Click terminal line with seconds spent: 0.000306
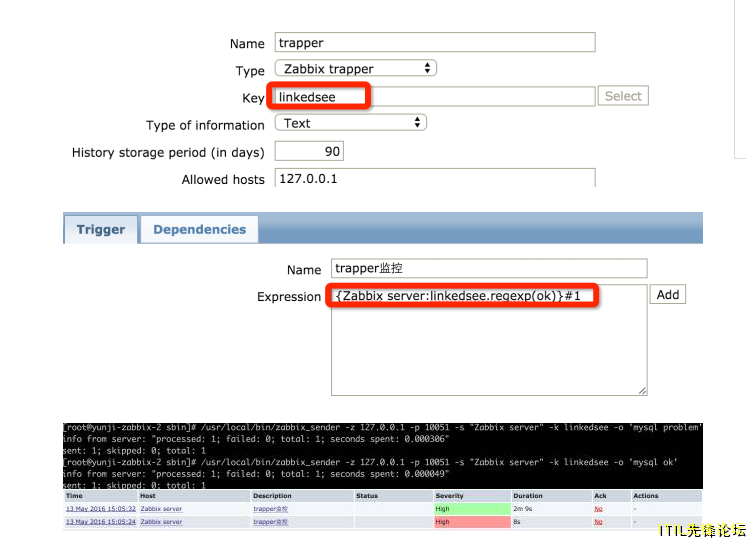This screenshot has width=746, height=541. pos(256,439)
